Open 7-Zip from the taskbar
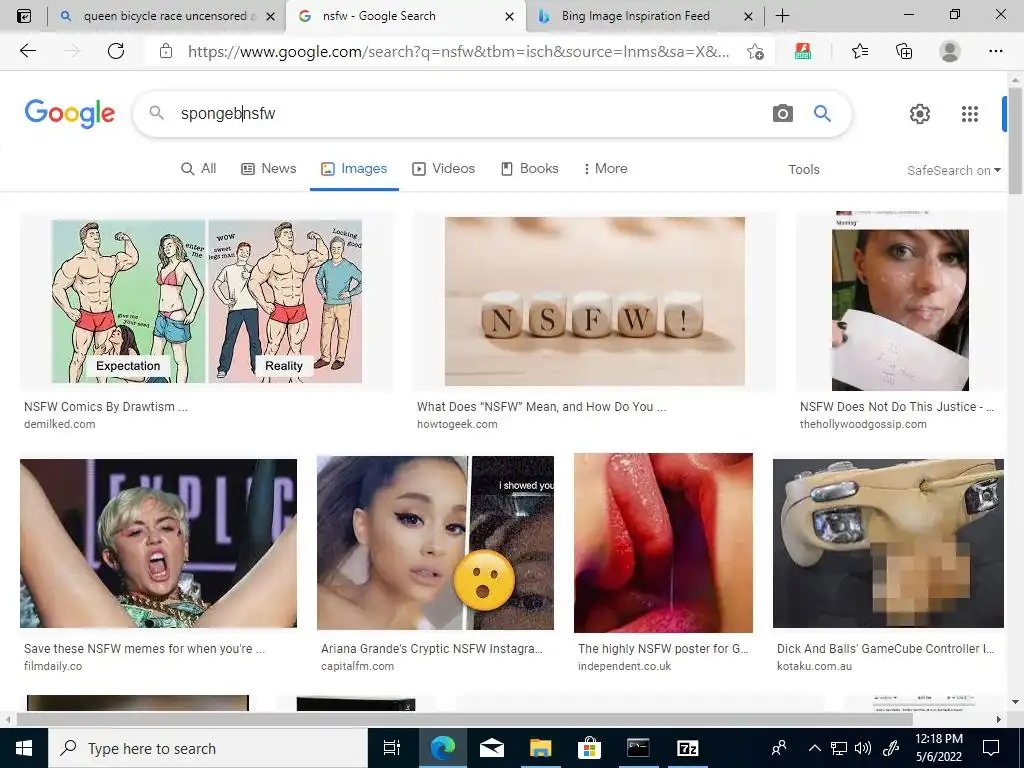Screen dimensions: 1024x768 pyautogui.click(x=687, y=748)
